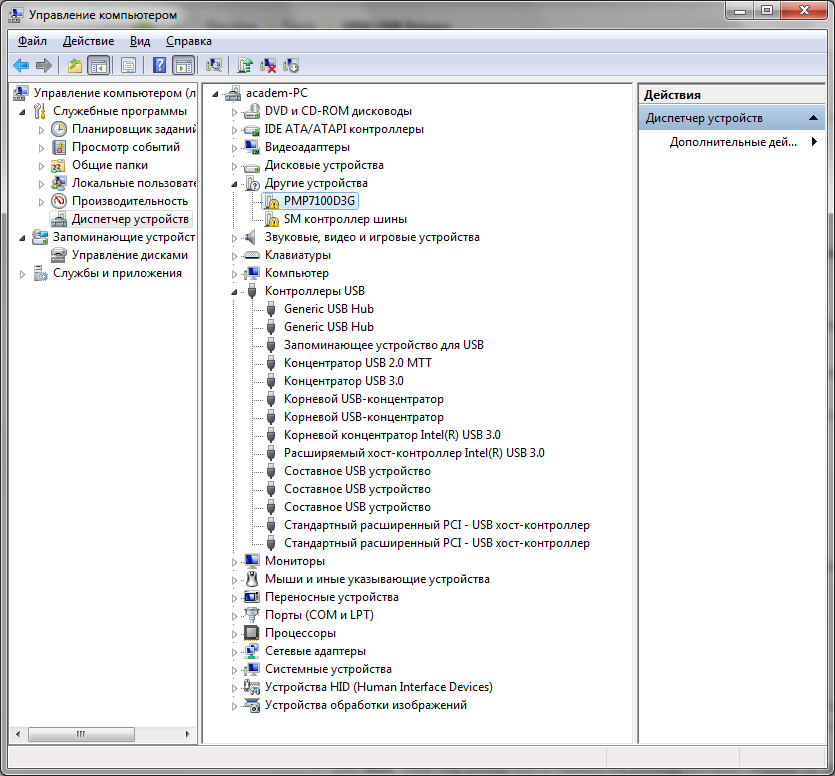835x776 pixels.
Task: Select Концентратор USB 3.0 device
Action: [343, 381]
